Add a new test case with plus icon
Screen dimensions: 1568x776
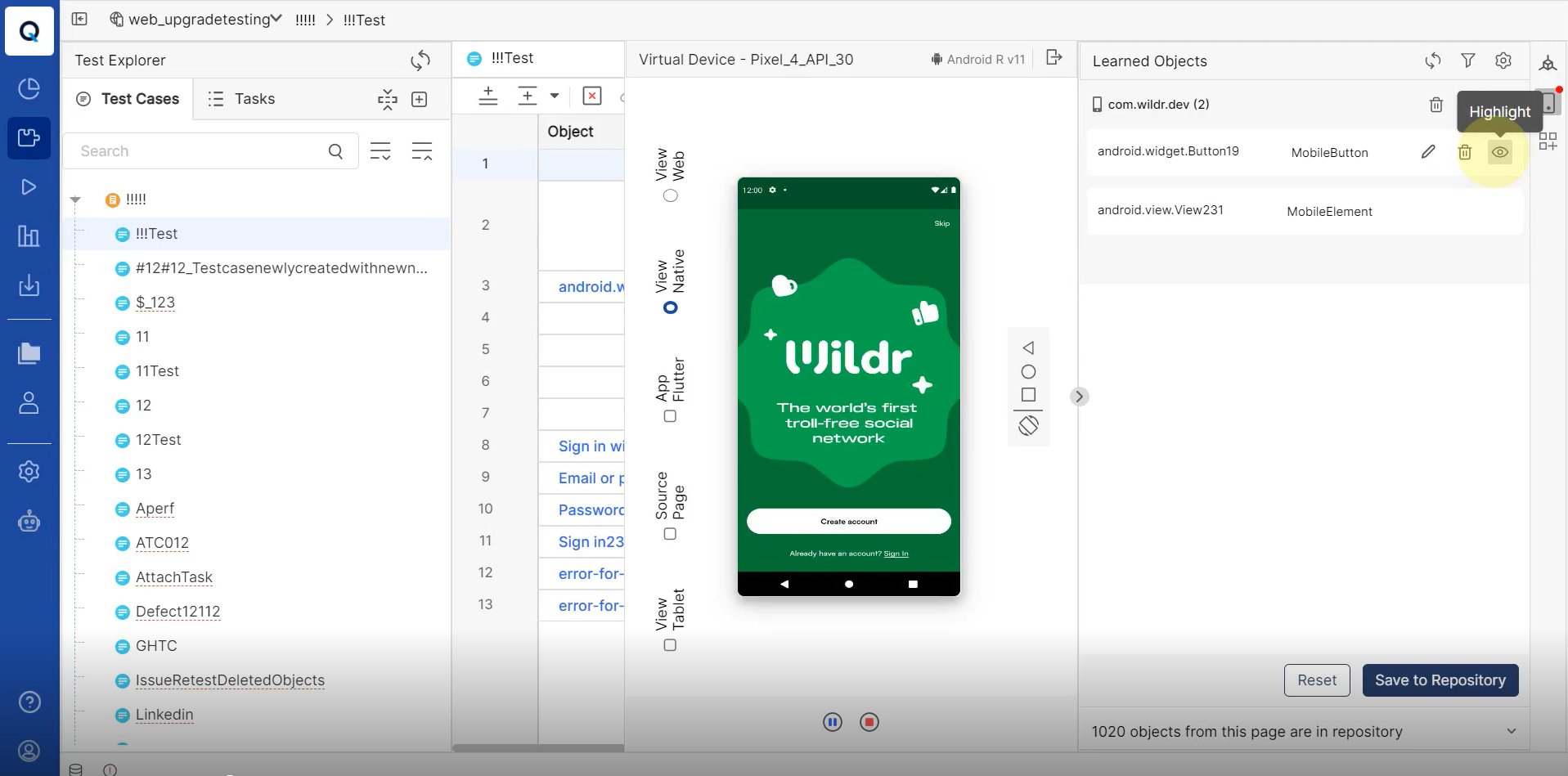tap(420, 100)
